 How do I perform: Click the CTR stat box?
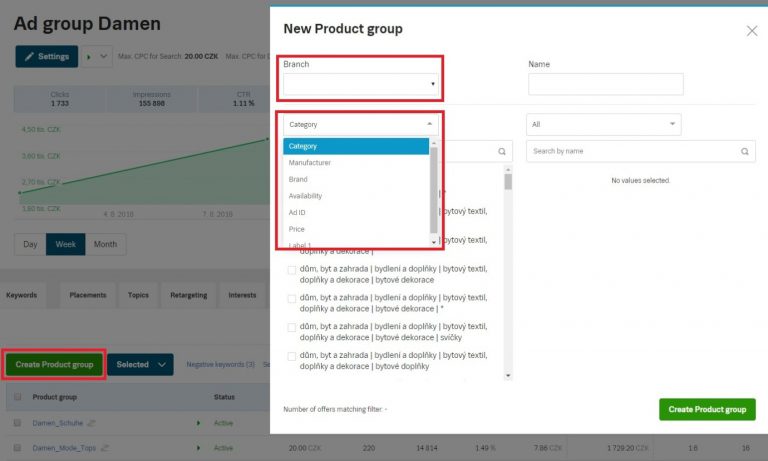click(x=234, y=99)
